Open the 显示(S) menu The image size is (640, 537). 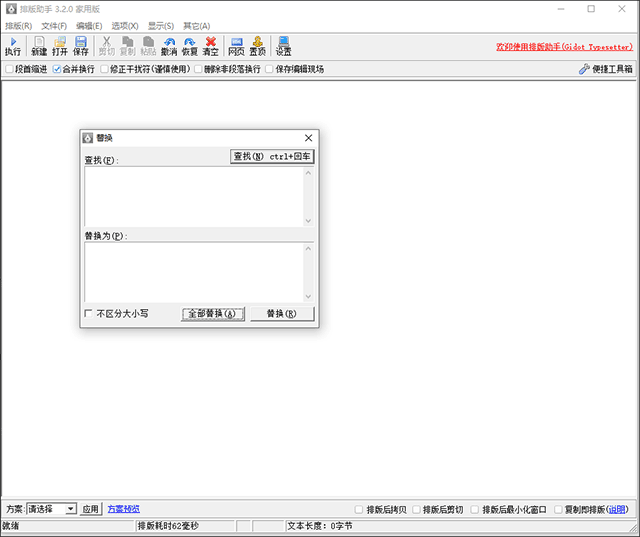[161, 26]
